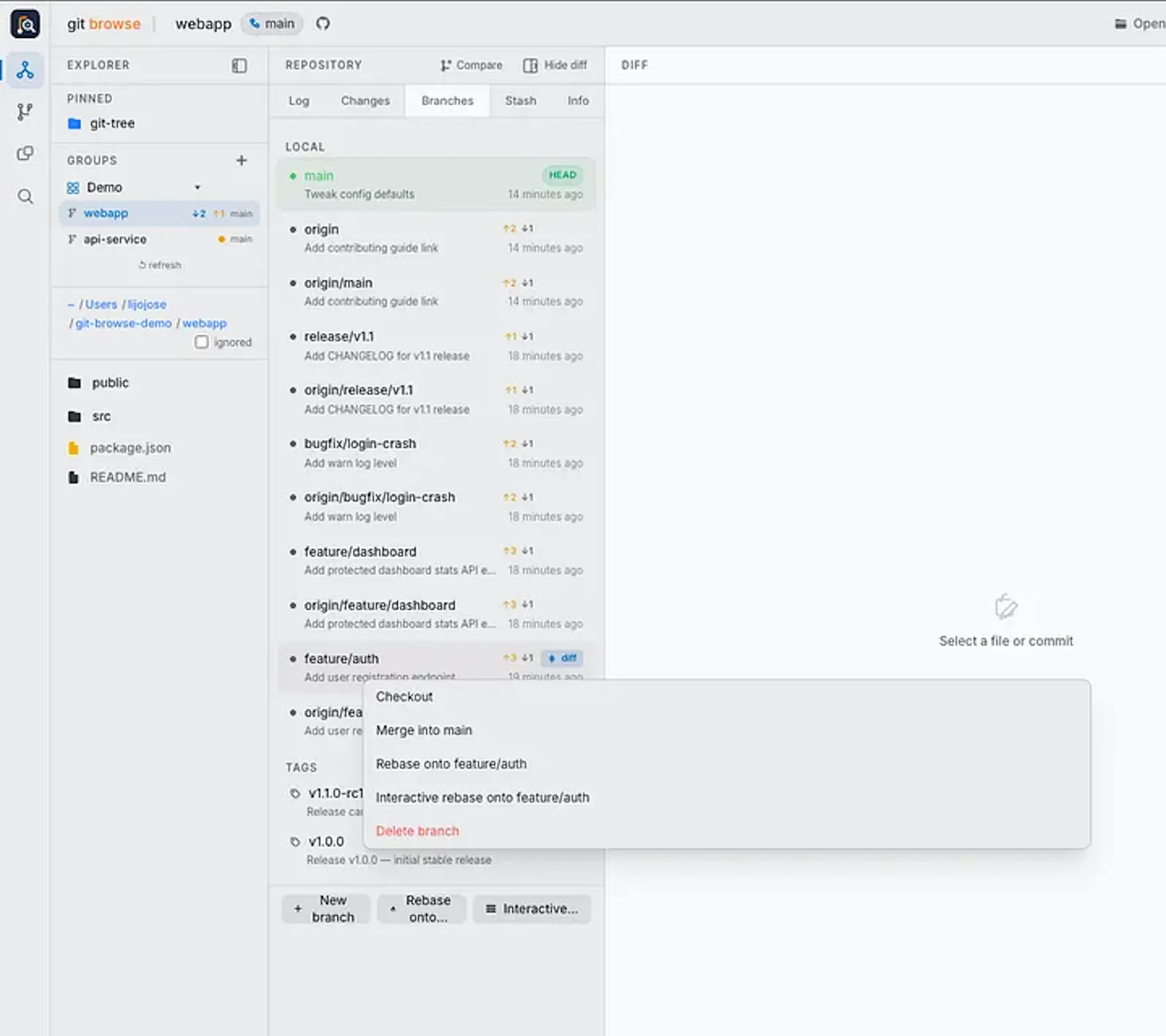Choose Delete branch menu item
Viewport: 1166px width, 1036px height.
click(727, 831)
